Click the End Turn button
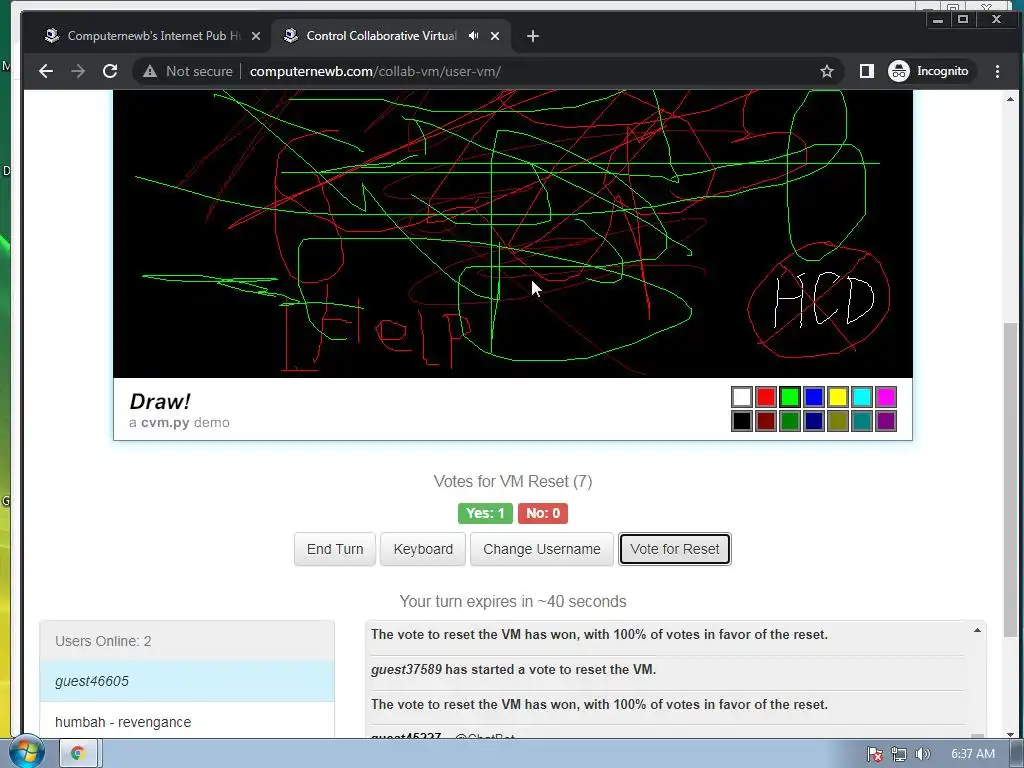Image resolution: width=1024 pixels, height=768 pixels. pos(335,549)
